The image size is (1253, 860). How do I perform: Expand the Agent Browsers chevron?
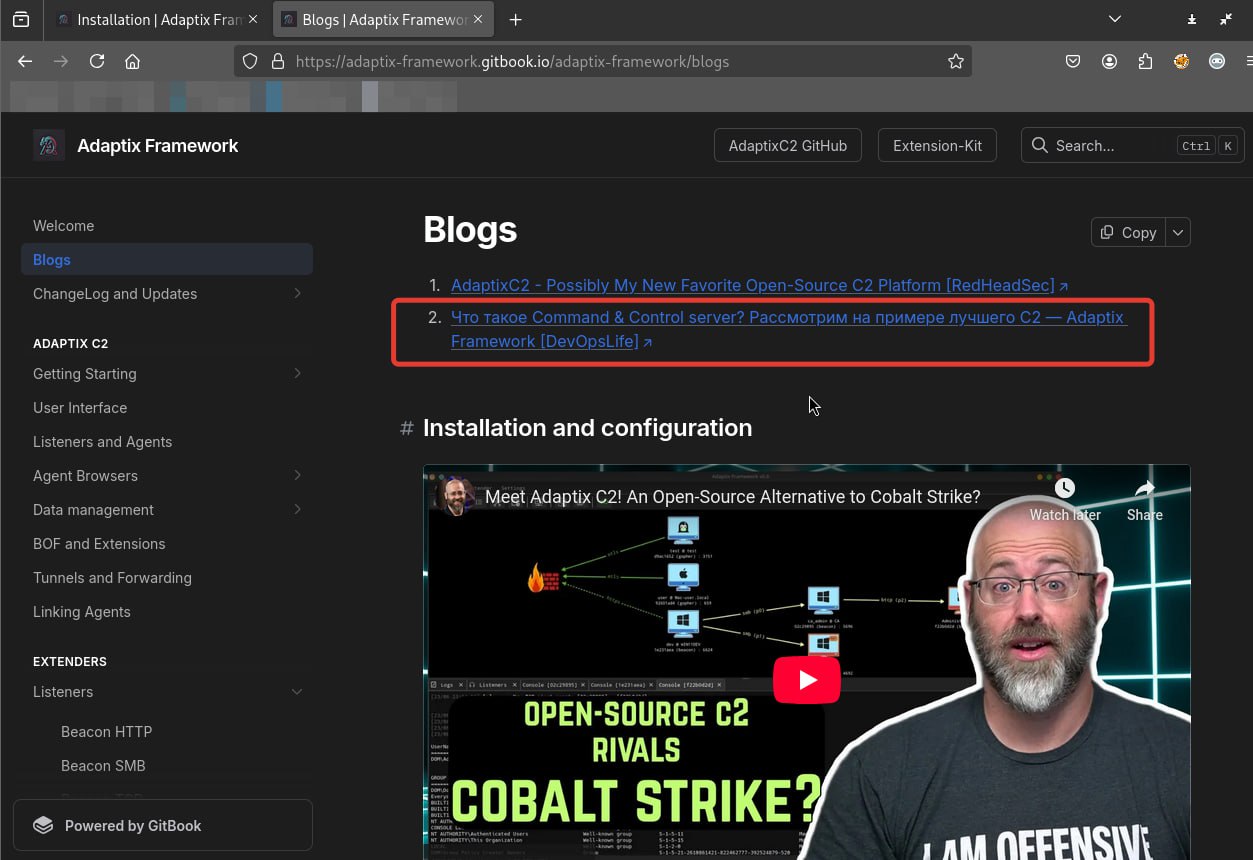pos(298,476)
